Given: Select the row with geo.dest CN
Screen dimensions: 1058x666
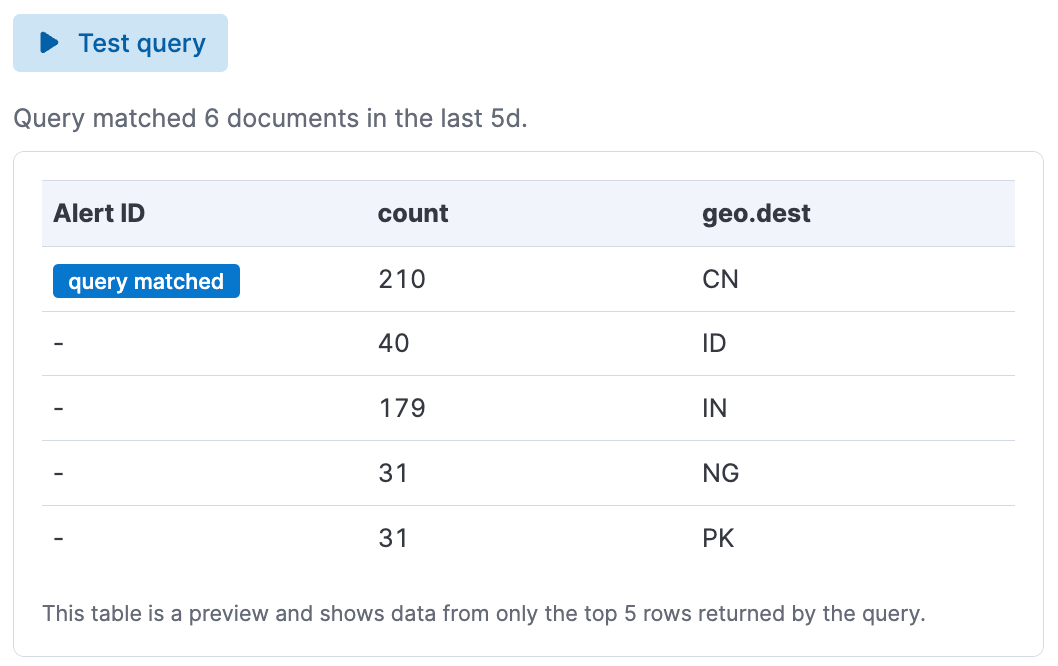Looking at the screenshot, I should (528, 279).
